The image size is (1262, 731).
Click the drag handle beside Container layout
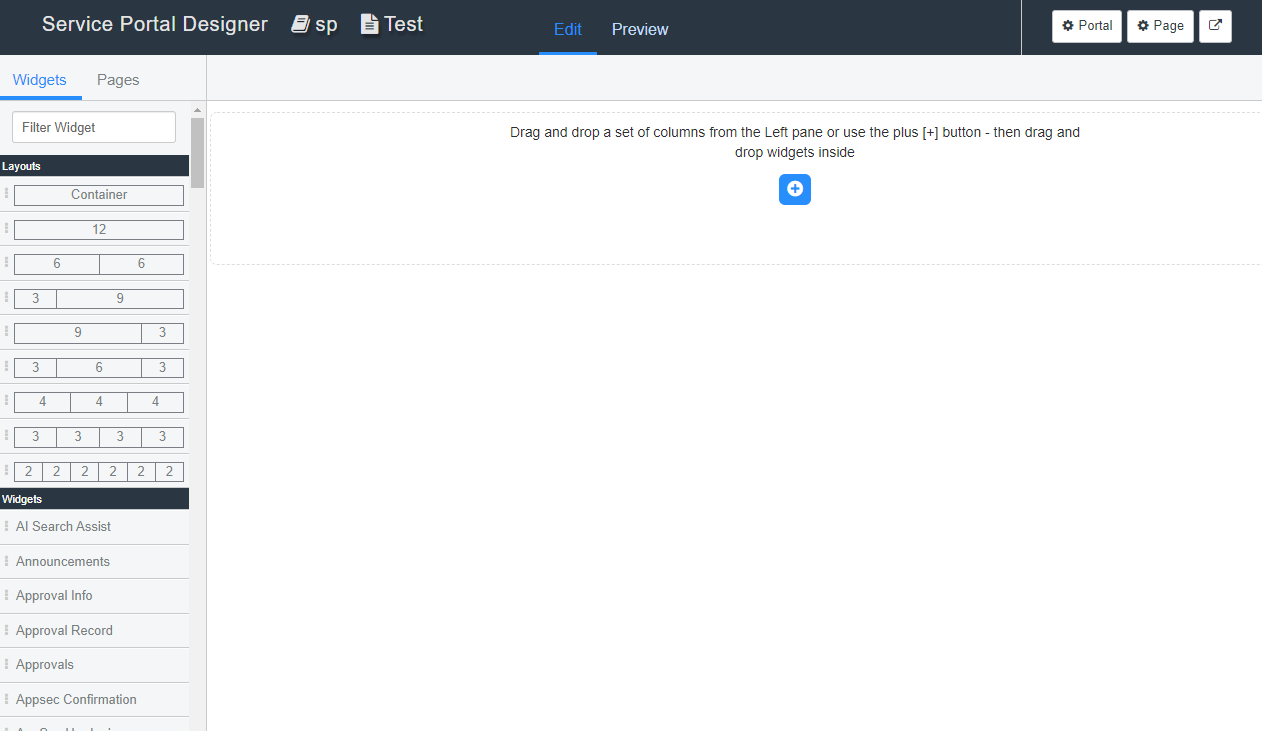coord(6,195)
